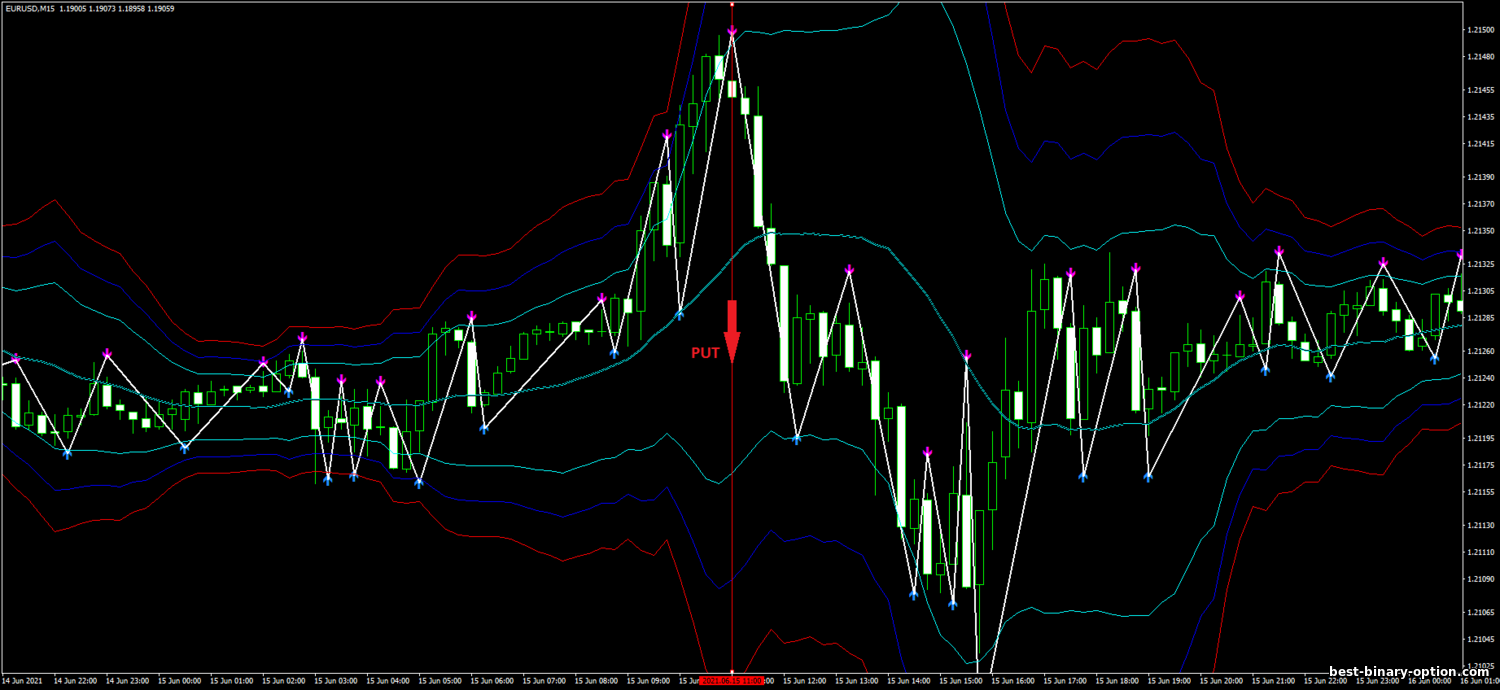Select first blue arrow right of red vertical line

click(x=797, y=439)
